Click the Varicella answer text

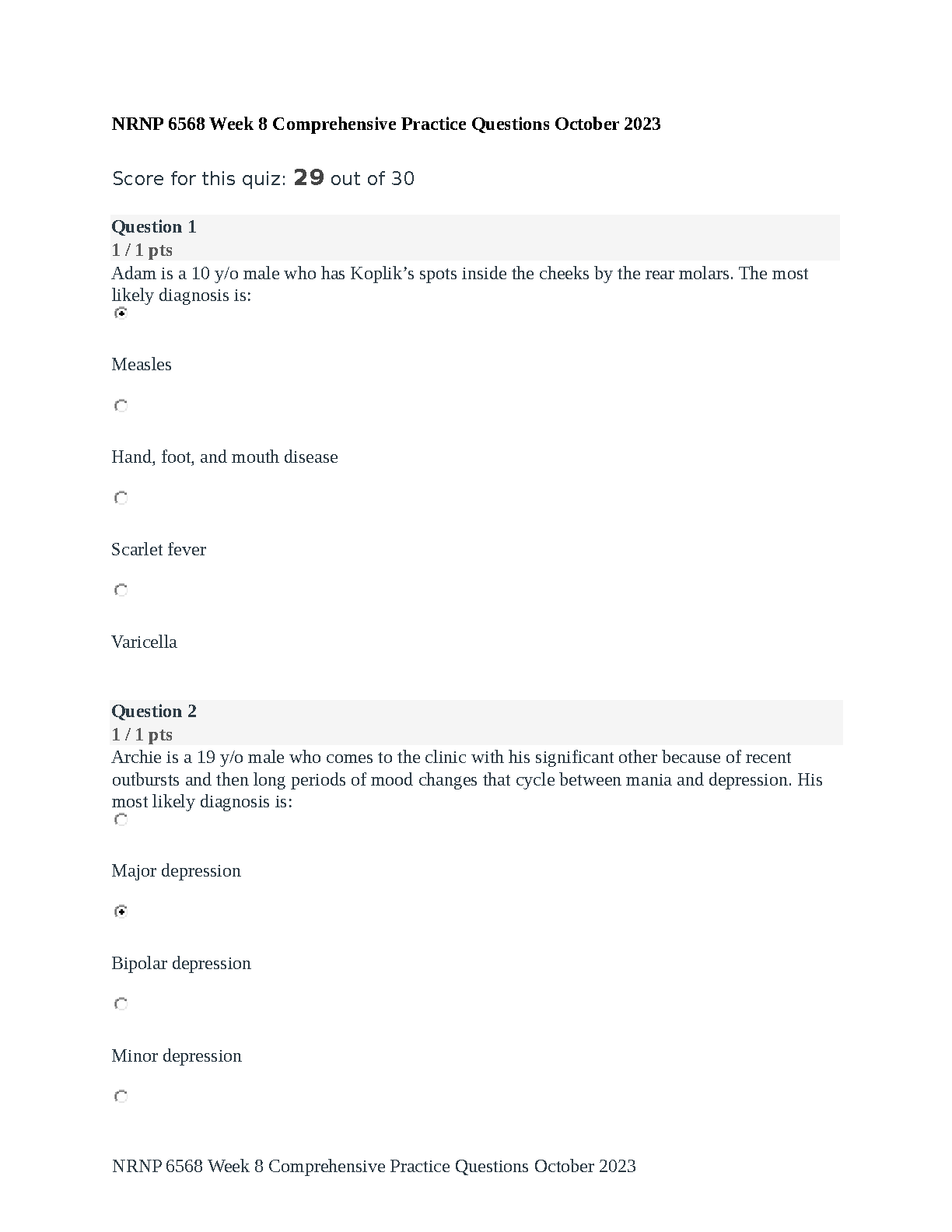(x=144, y=642)
